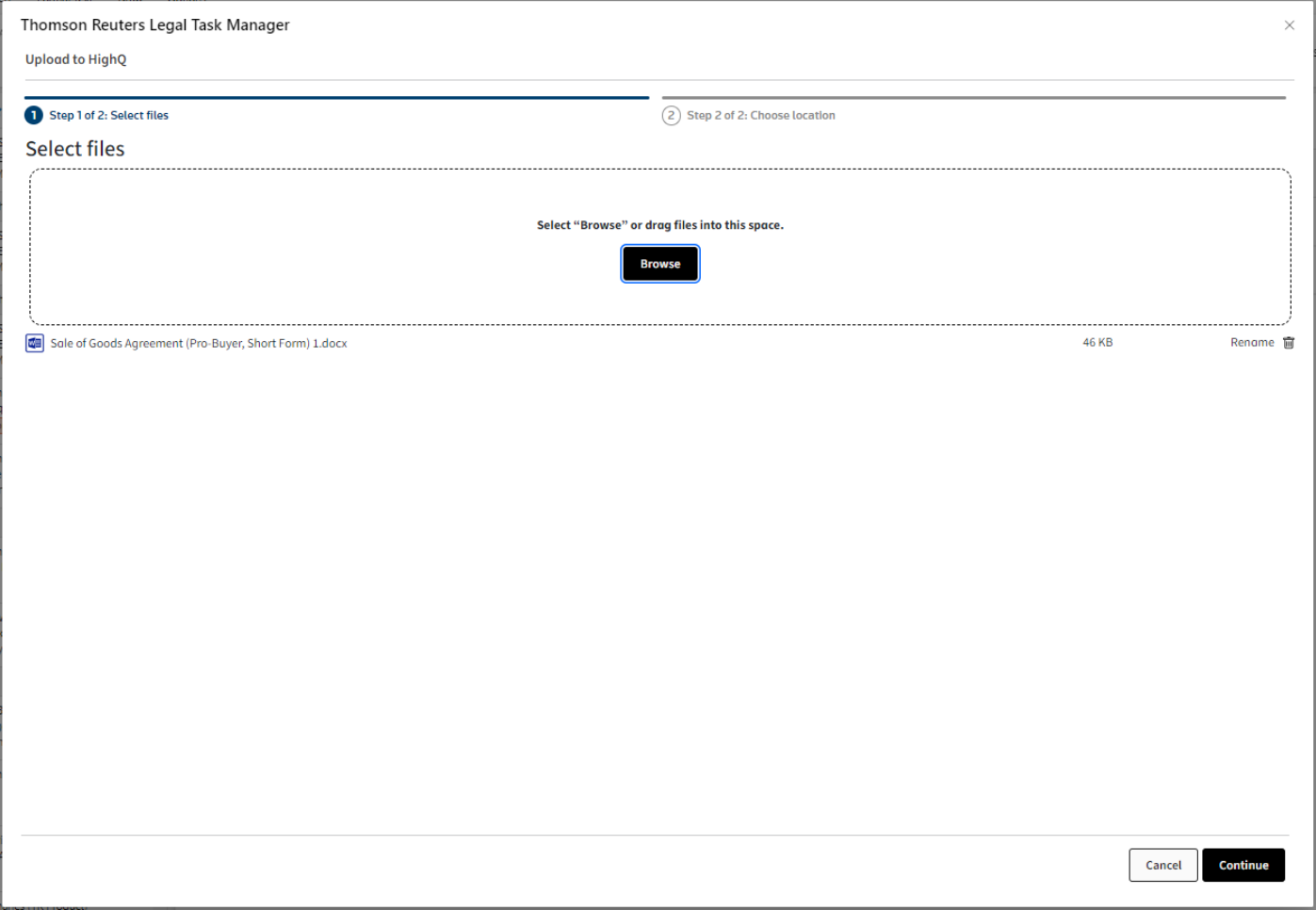Switch to "Step 2 of 2: Choose location"
This screenshot has width=1316, height=910.
tap(760, 115)
